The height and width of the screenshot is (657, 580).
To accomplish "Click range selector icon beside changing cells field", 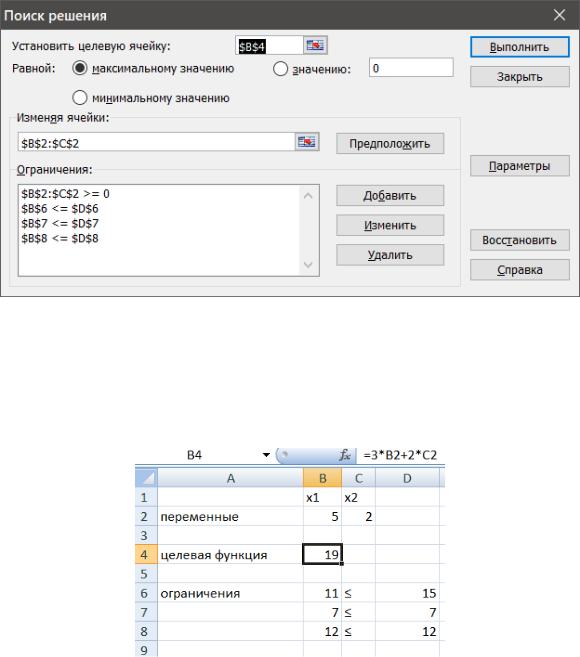I will point(307,142).
